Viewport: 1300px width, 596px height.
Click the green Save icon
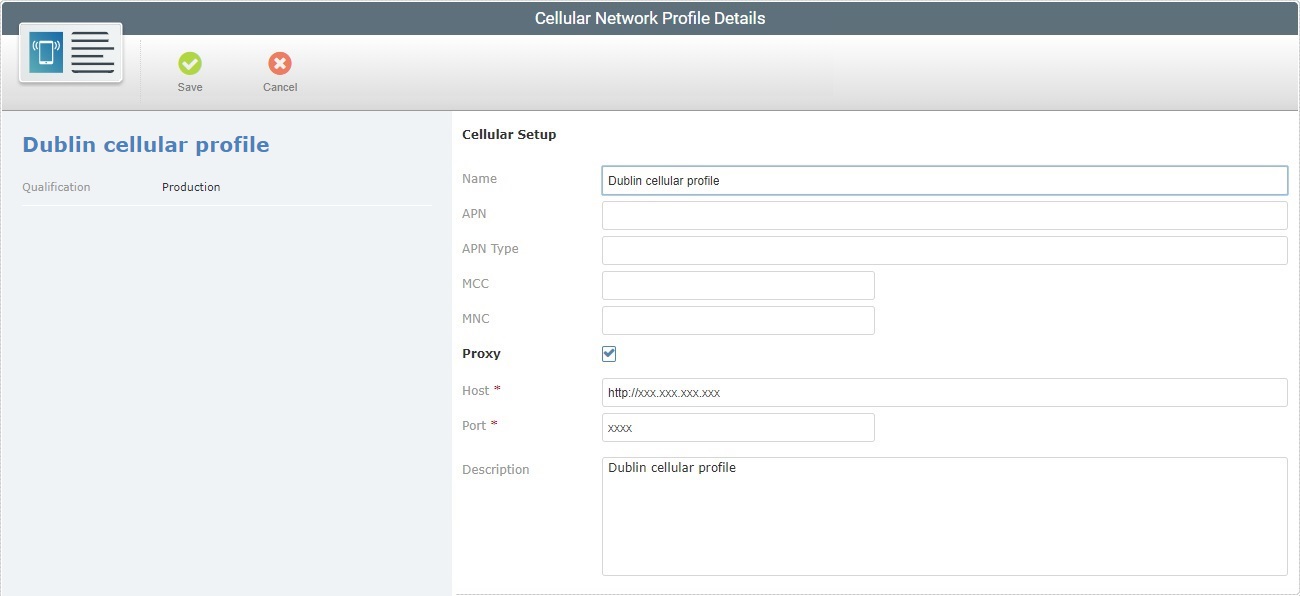click(190, 63)
